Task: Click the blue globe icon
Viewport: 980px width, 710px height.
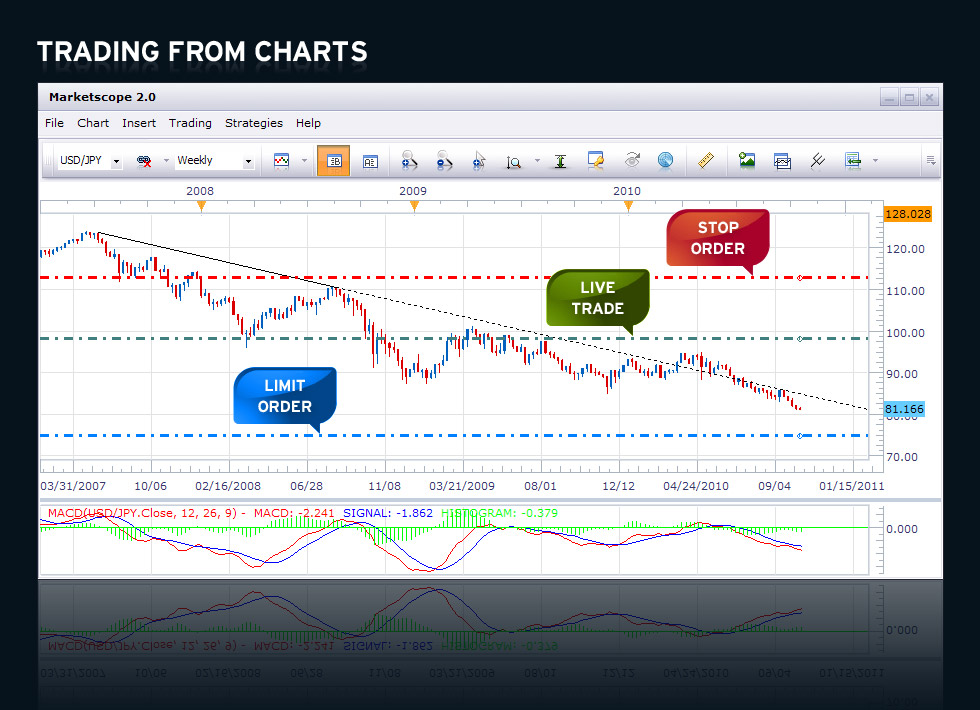Action: tap(666, 161)
